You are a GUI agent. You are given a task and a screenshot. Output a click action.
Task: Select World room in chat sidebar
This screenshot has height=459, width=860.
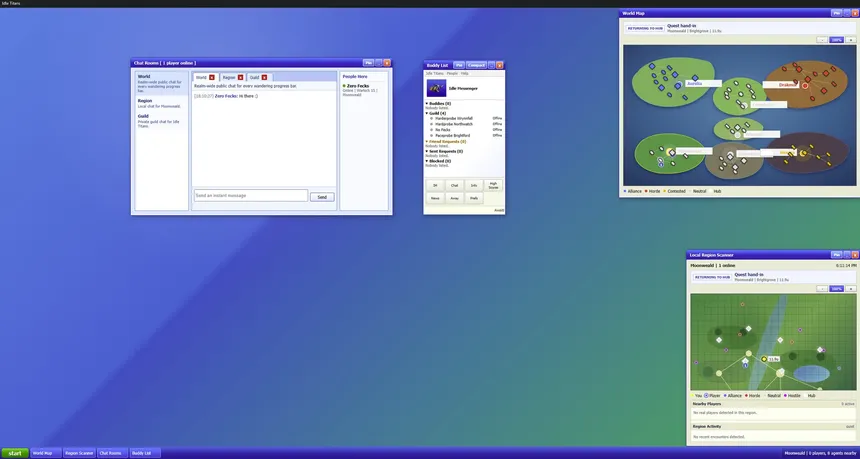[x=161, y=83]
